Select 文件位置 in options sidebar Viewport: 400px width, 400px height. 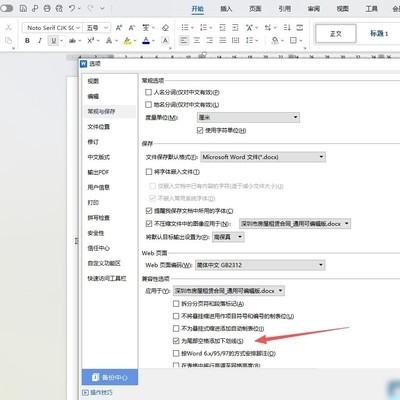(98, 127)
